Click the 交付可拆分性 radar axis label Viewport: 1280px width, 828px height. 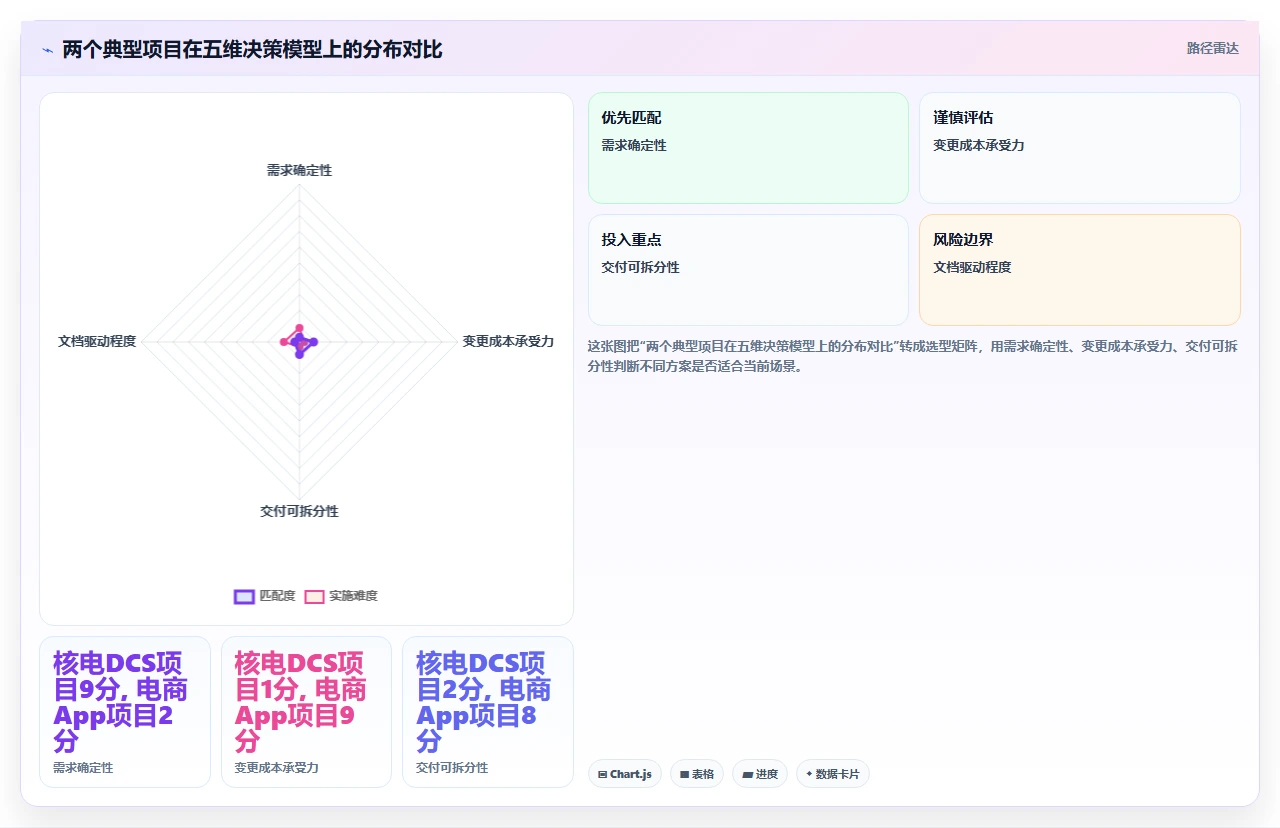(x=299, y=511)
